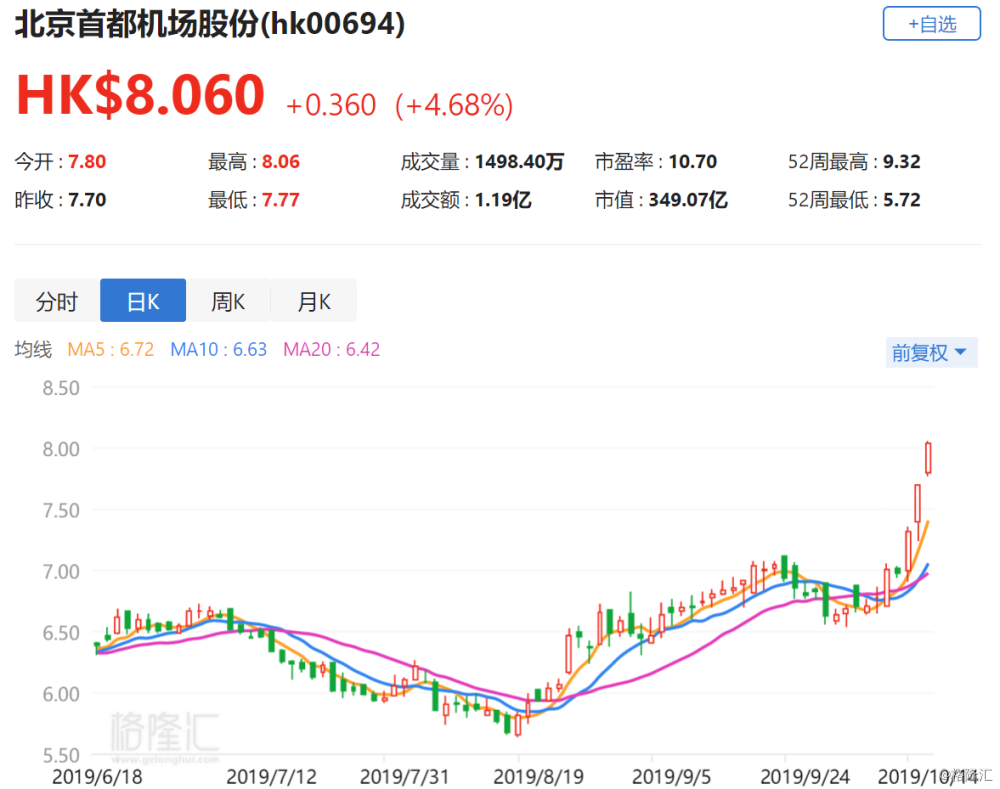Click the MA20 : 6.42 indicator label
Screen dimensions: 1000x789
332,350
